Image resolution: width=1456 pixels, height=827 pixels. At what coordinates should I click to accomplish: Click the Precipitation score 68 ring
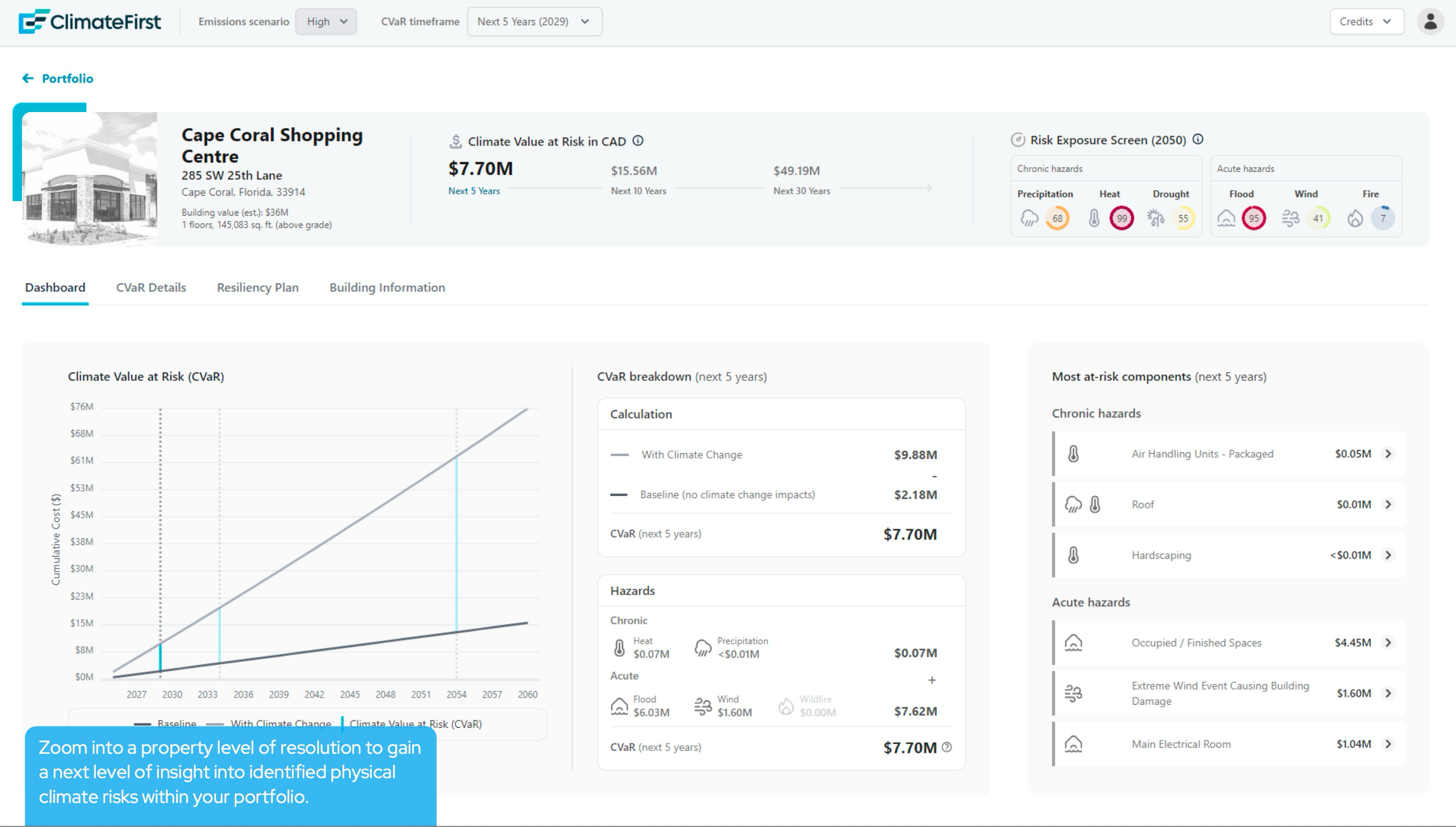point(1057,218)
